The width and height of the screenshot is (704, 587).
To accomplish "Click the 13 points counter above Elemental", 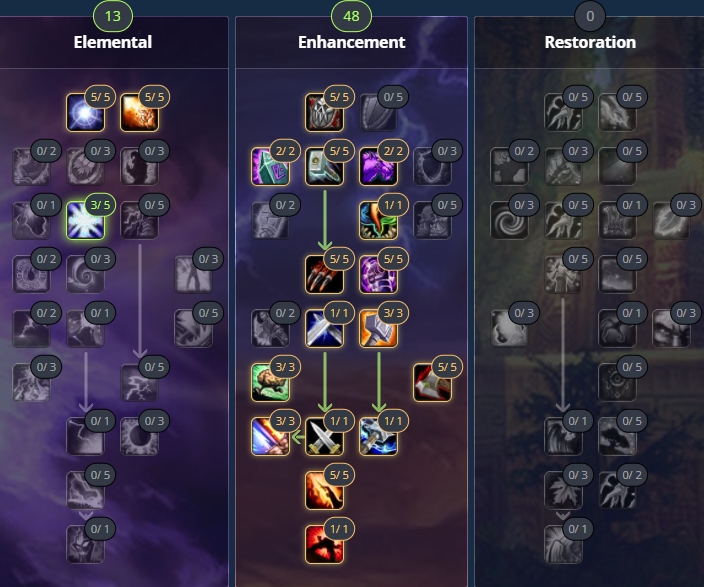I will coord(113,16).
